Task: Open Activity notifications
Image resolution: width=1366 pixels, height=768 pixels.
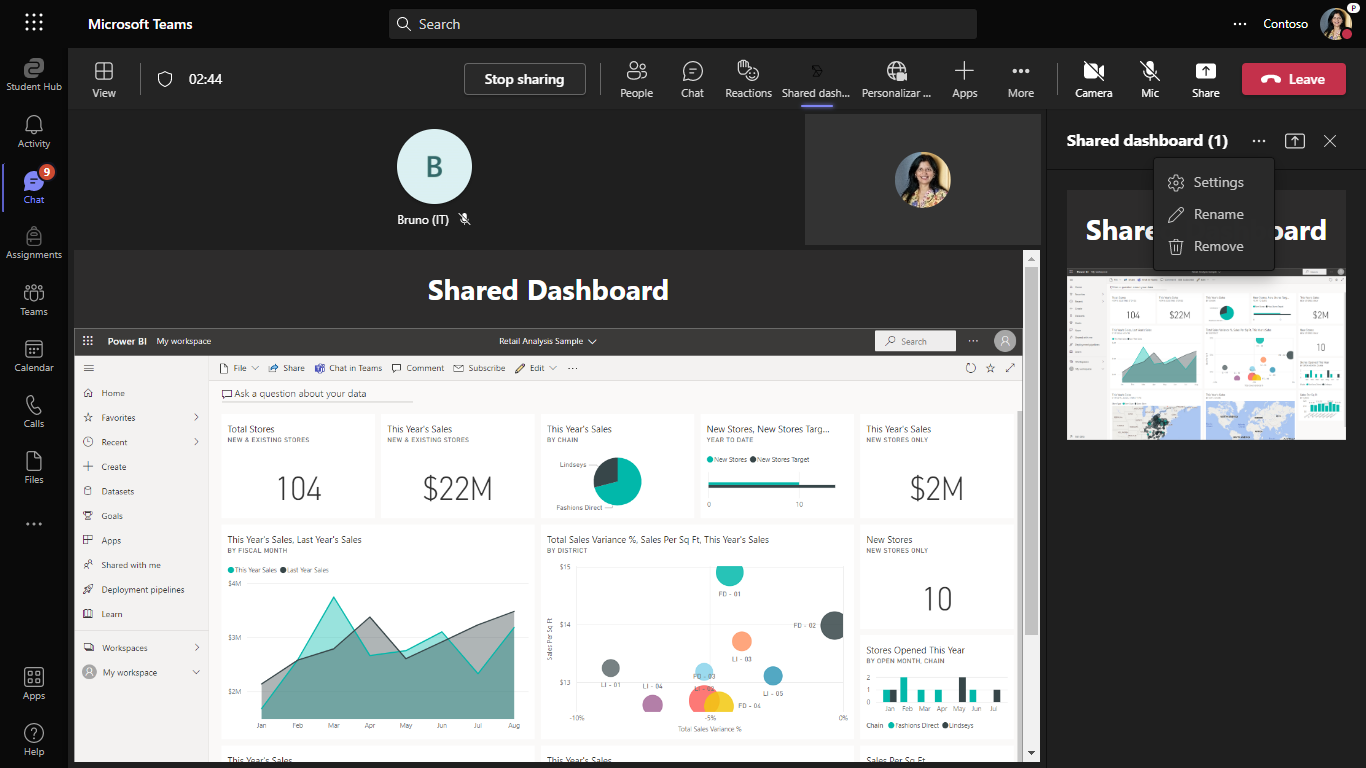Action: 34,131
